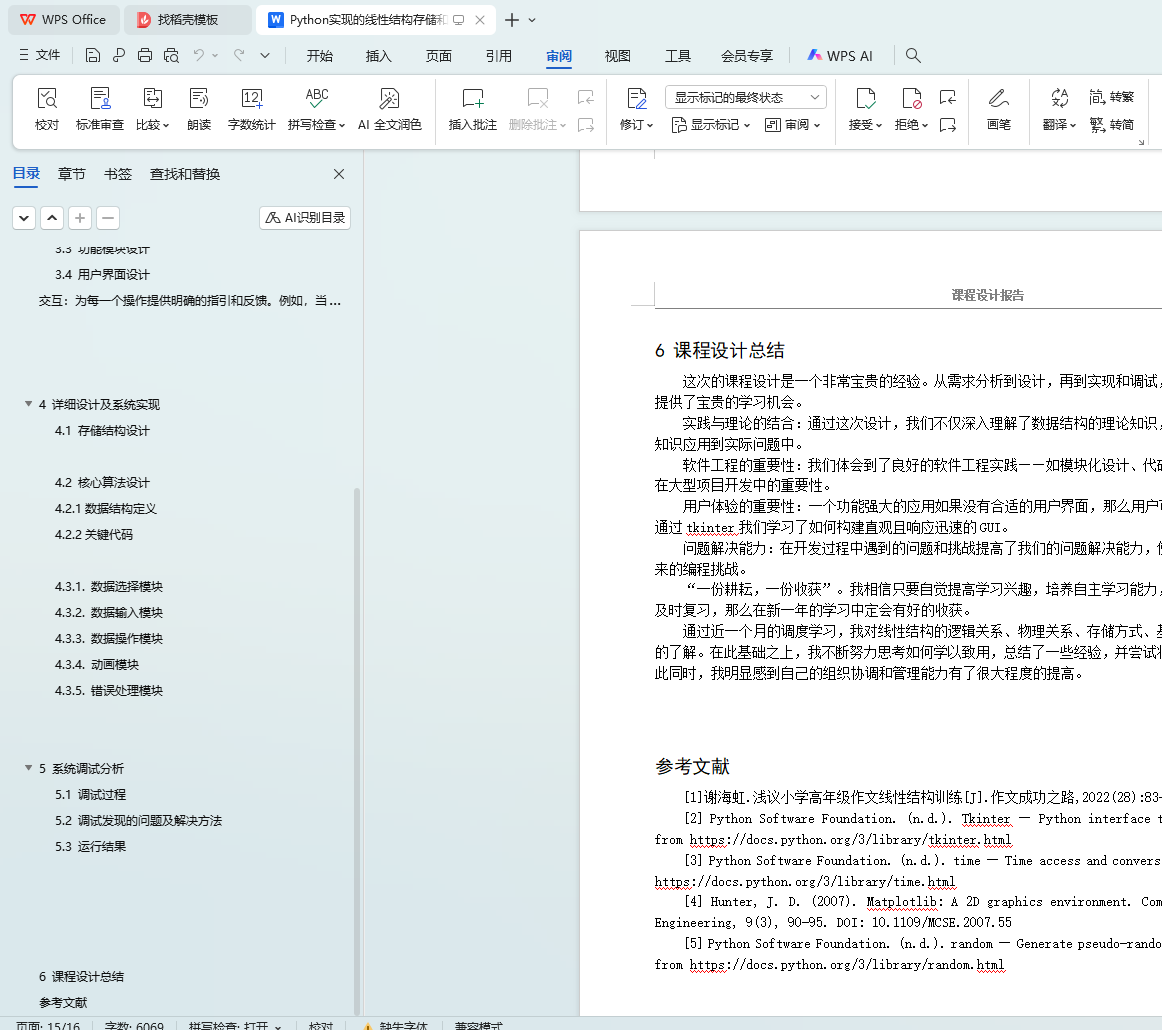Convert text with 转简 button
The image size is (1162, 1030).
tap(1112, 124)
